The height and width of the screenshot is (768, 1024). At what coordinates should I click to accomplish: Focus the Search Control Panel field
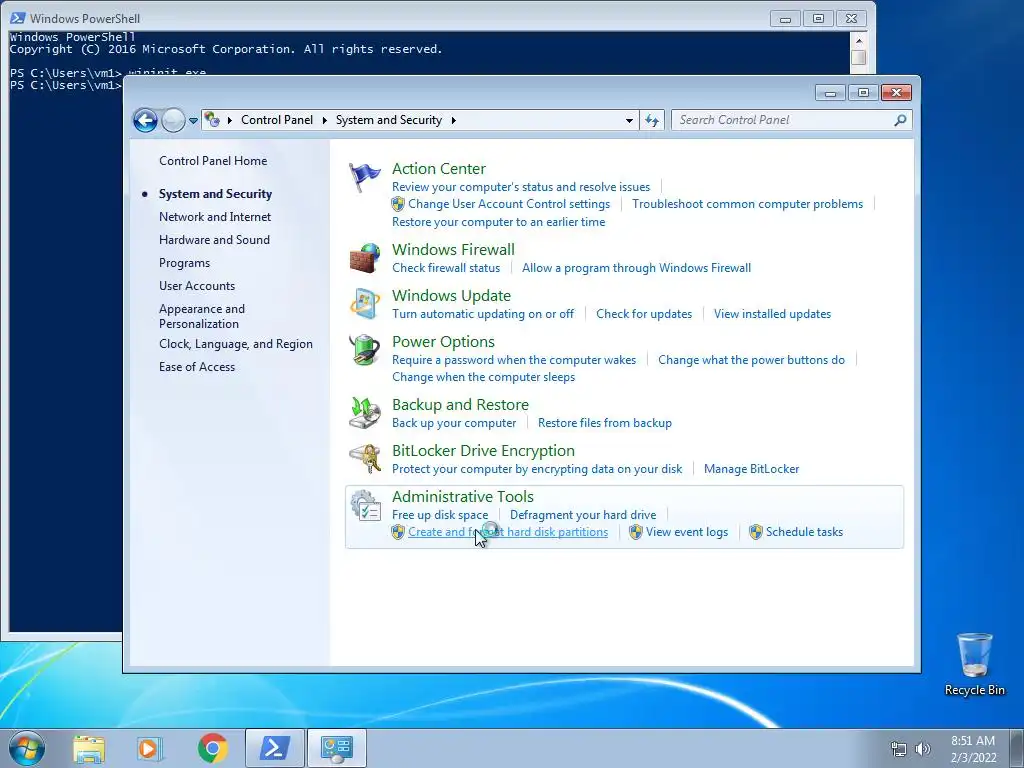coord(791,120)
